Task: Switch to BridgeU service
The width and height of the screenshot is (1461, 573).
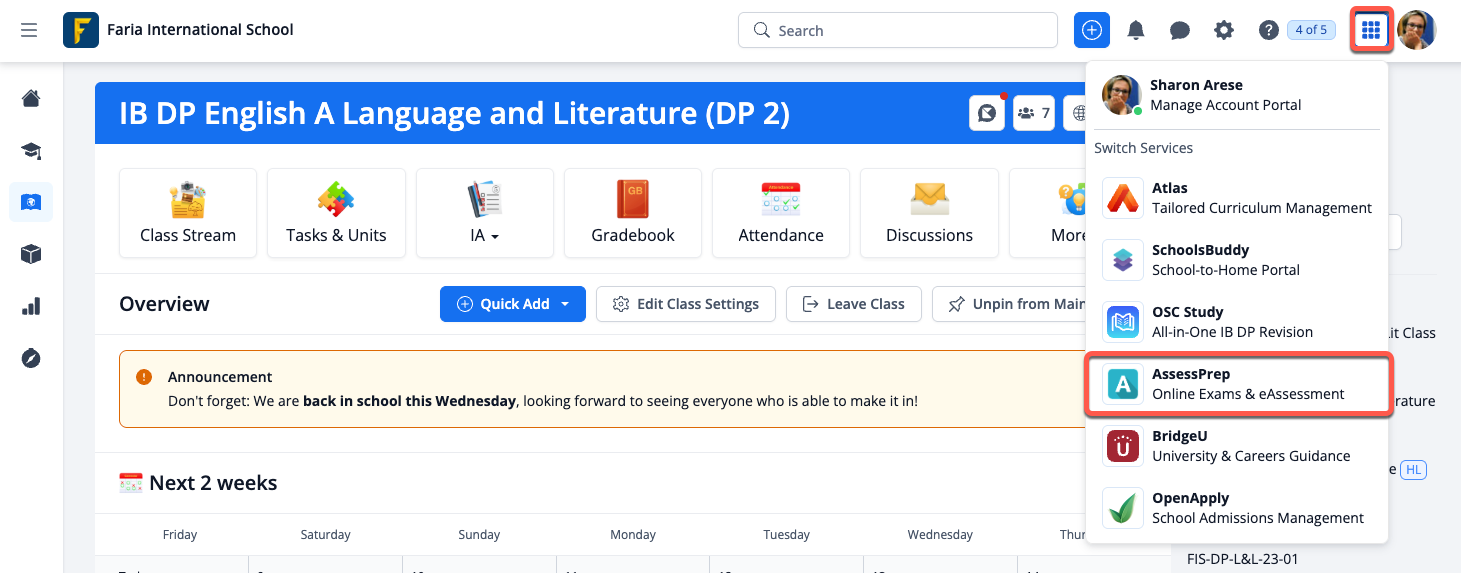Action: (1237, 446)
